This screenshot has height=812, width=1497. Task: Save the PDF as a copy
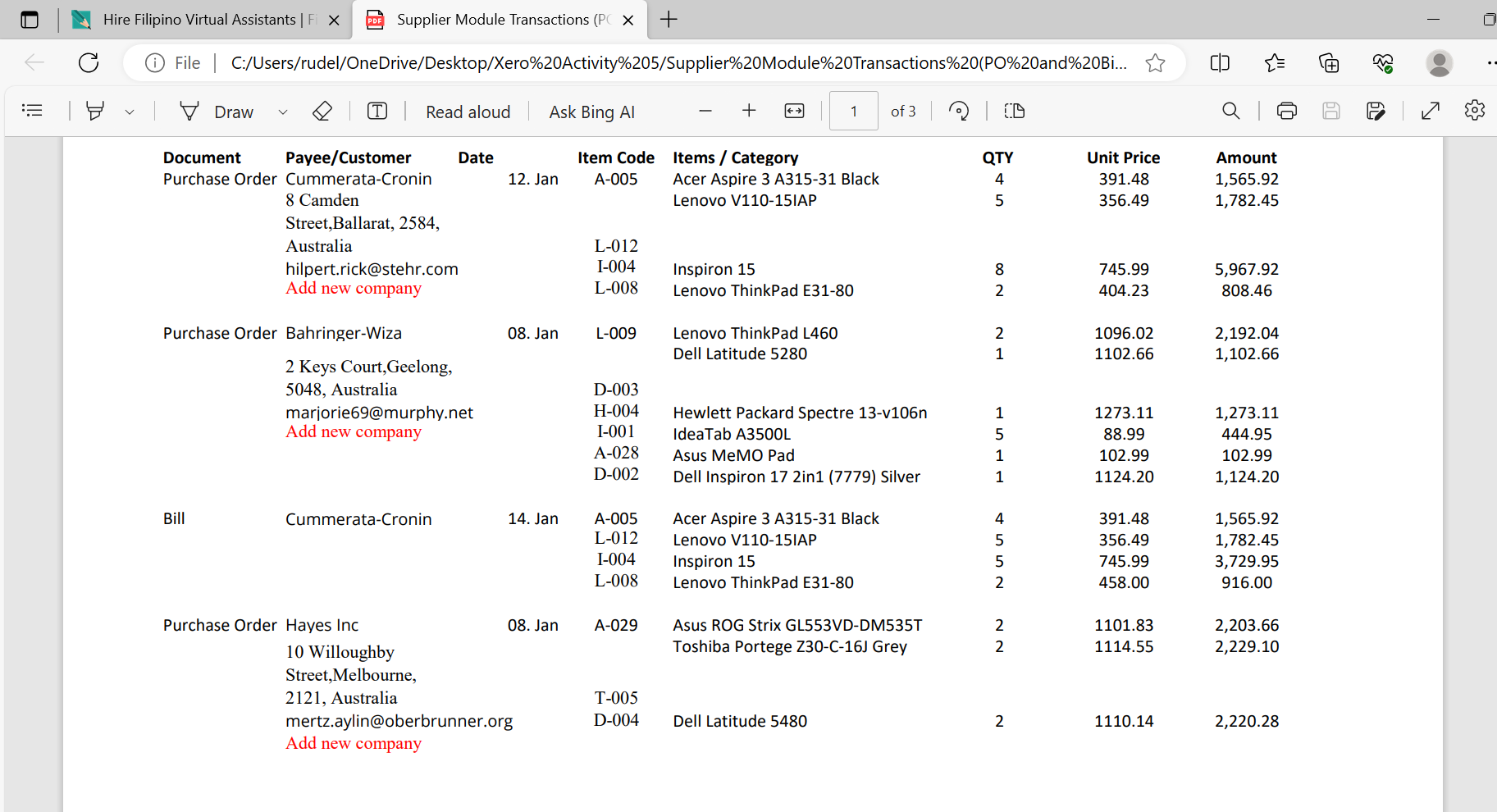point(1376,111)
